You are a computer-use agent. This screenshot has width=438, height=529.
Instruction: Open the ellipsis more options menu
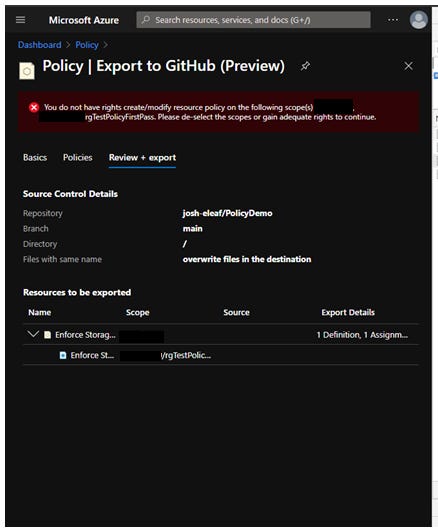tap(393, 20)
